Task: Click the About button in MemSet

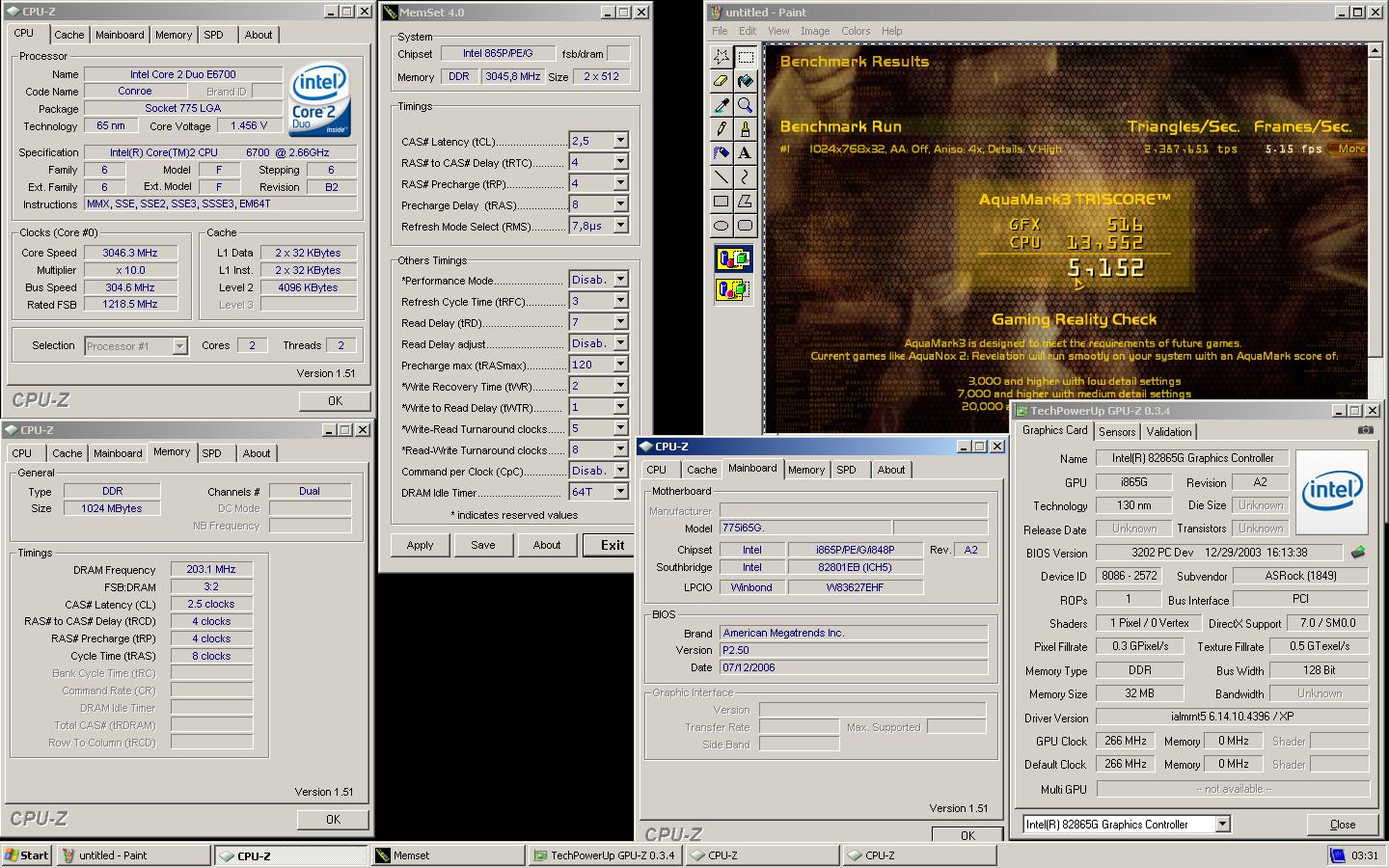Action: [x=547, y=545]
